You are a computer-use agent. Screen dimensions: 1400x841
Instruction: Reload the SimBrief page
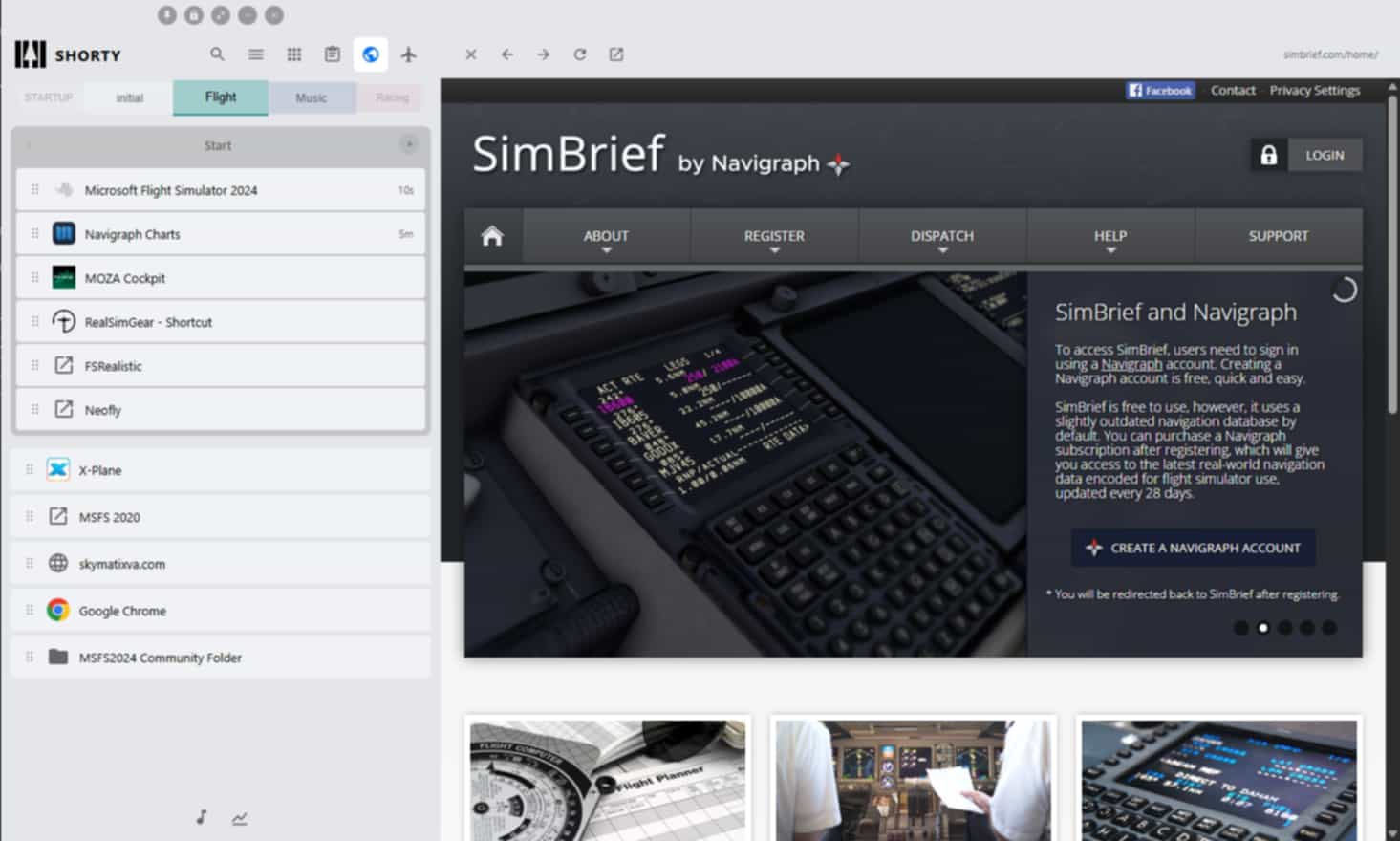point(580,54)
